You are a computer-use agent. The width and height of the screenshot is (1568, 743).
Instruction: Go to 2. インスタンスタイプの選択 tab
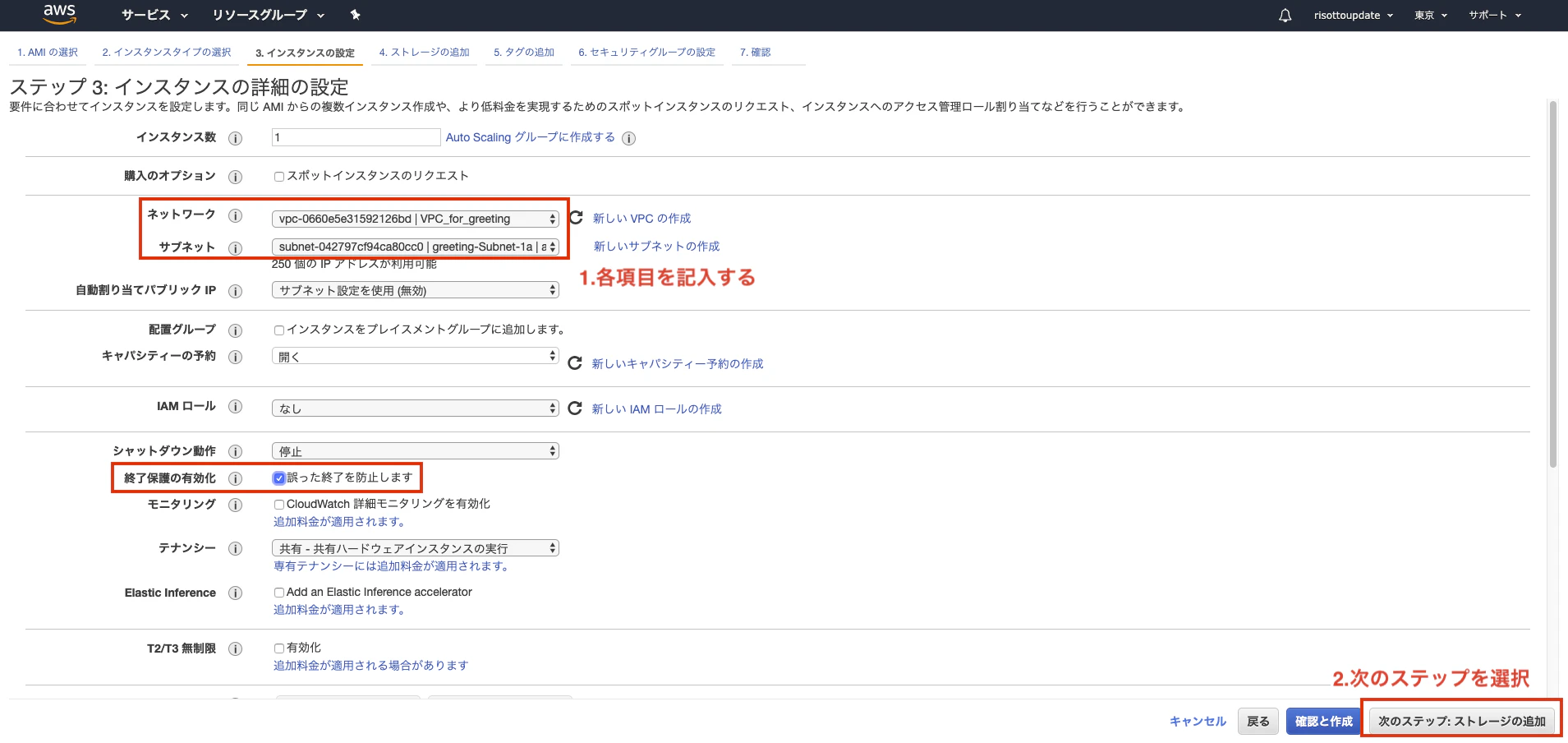[x=167, y=52]
